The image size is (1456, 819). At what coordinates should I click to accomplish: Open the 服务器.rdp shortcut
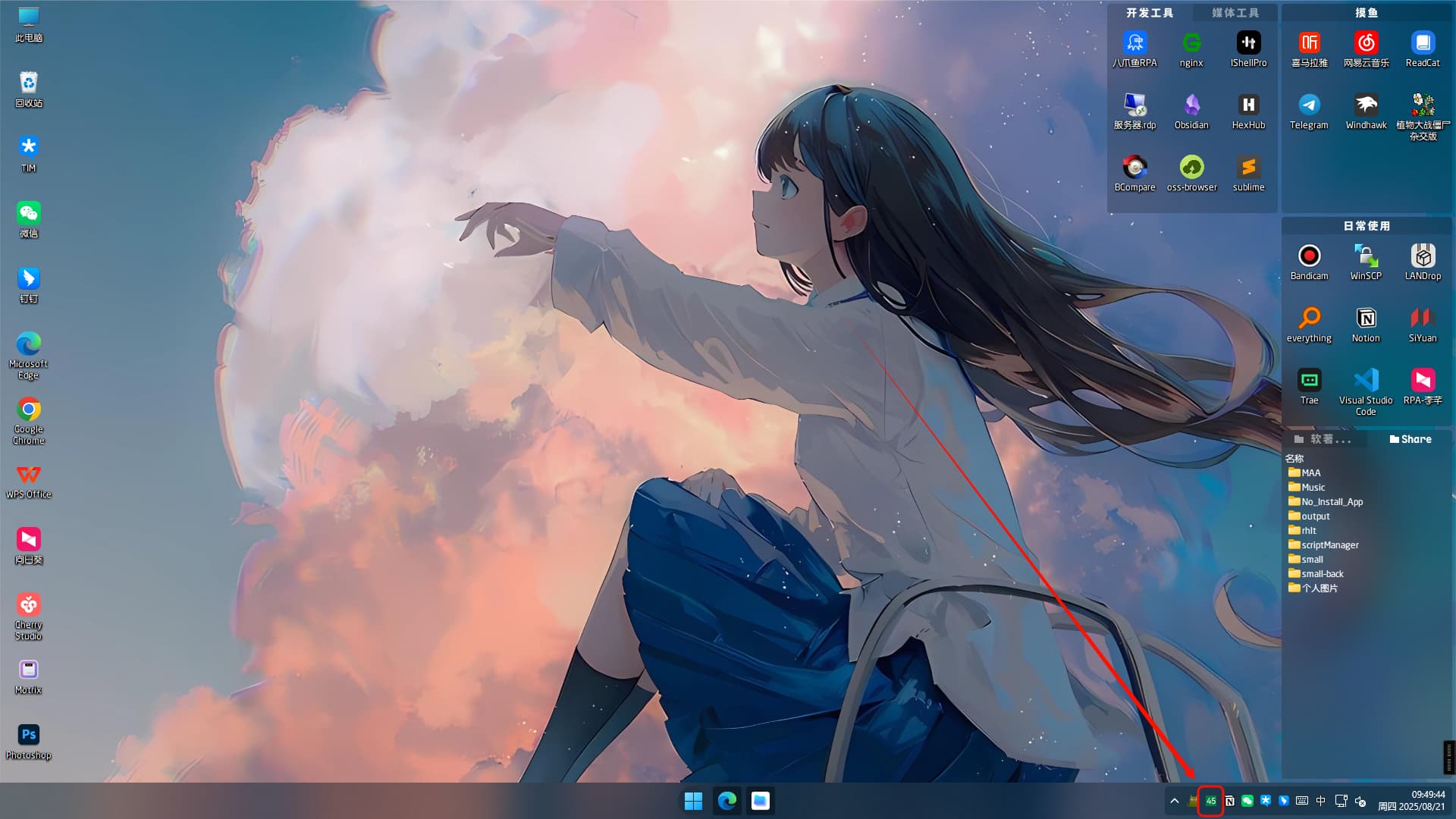click(1134, 111)
